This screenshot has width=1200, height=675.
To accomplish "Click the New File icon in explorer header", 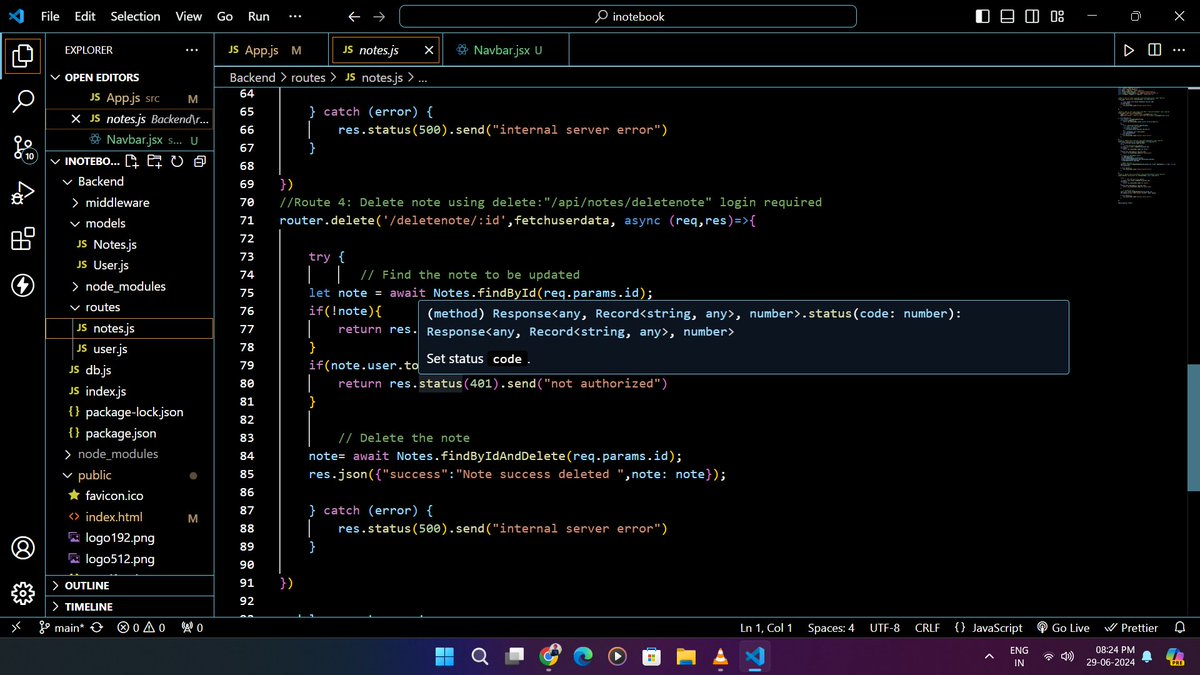I will pos(133,161).
